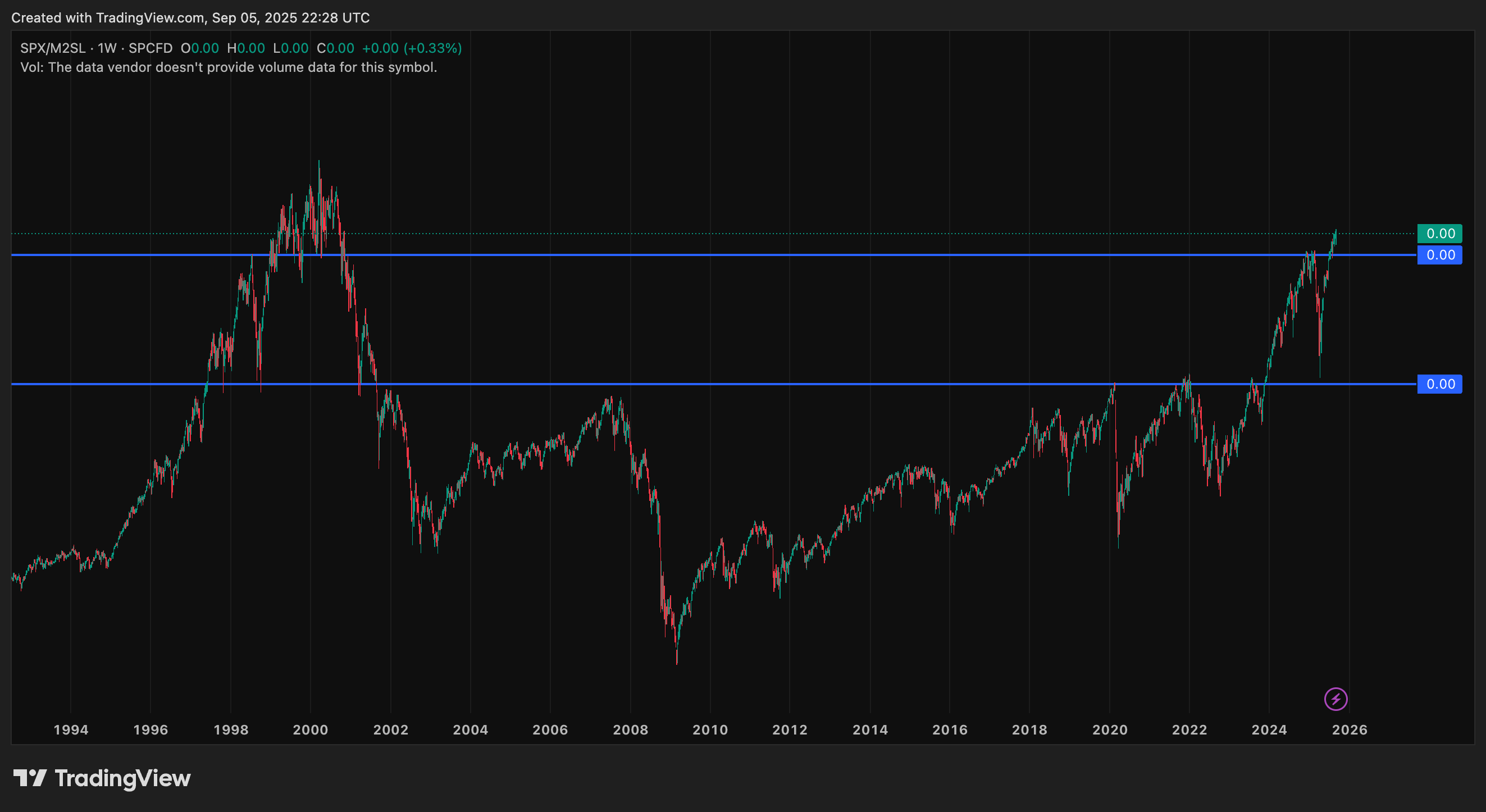Click the SPCFD exchange label in the legend
This screenshot has height=812, width=1486.
click(151, 48)
